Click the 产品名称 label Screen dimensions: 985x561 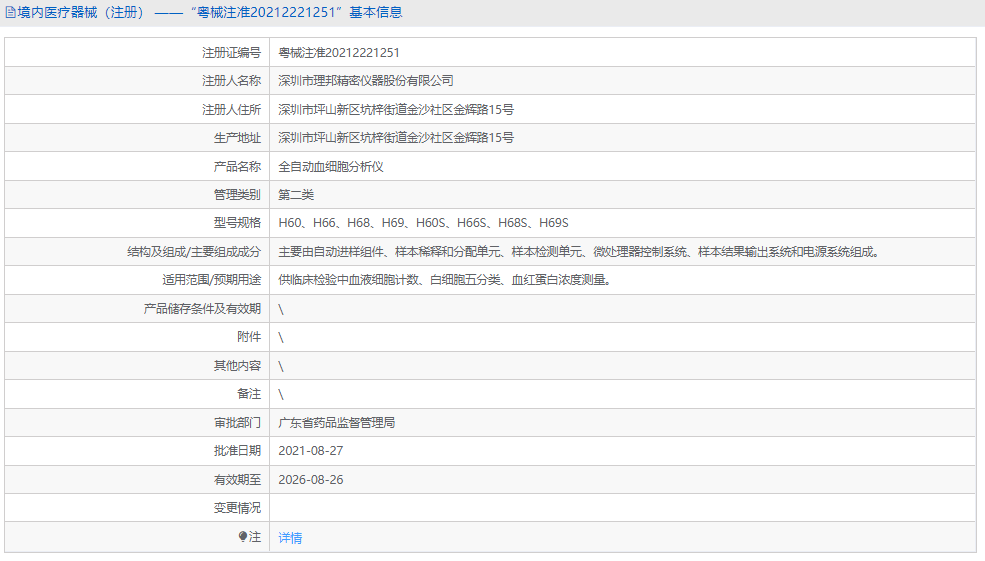click(x=237, y=166)
